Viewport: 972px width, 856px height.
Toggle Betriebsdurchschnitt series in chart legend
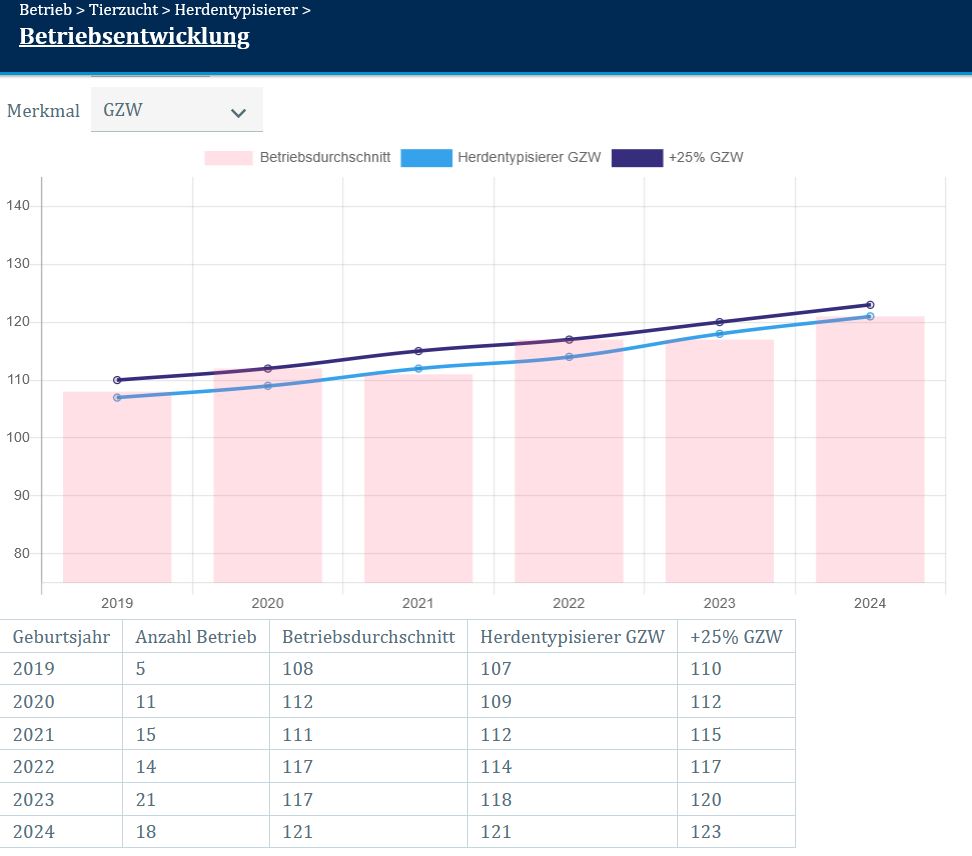(297, 158)
